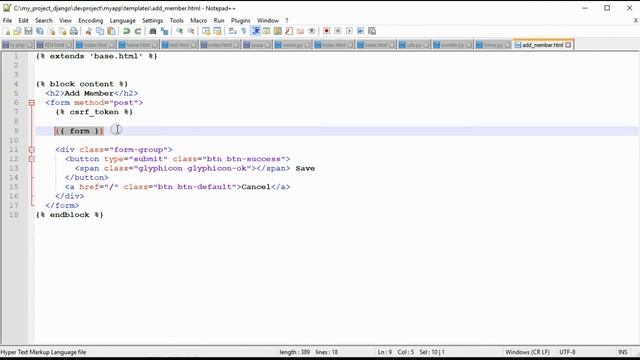Toggle word wrap in toolbar

click(233, 31)
